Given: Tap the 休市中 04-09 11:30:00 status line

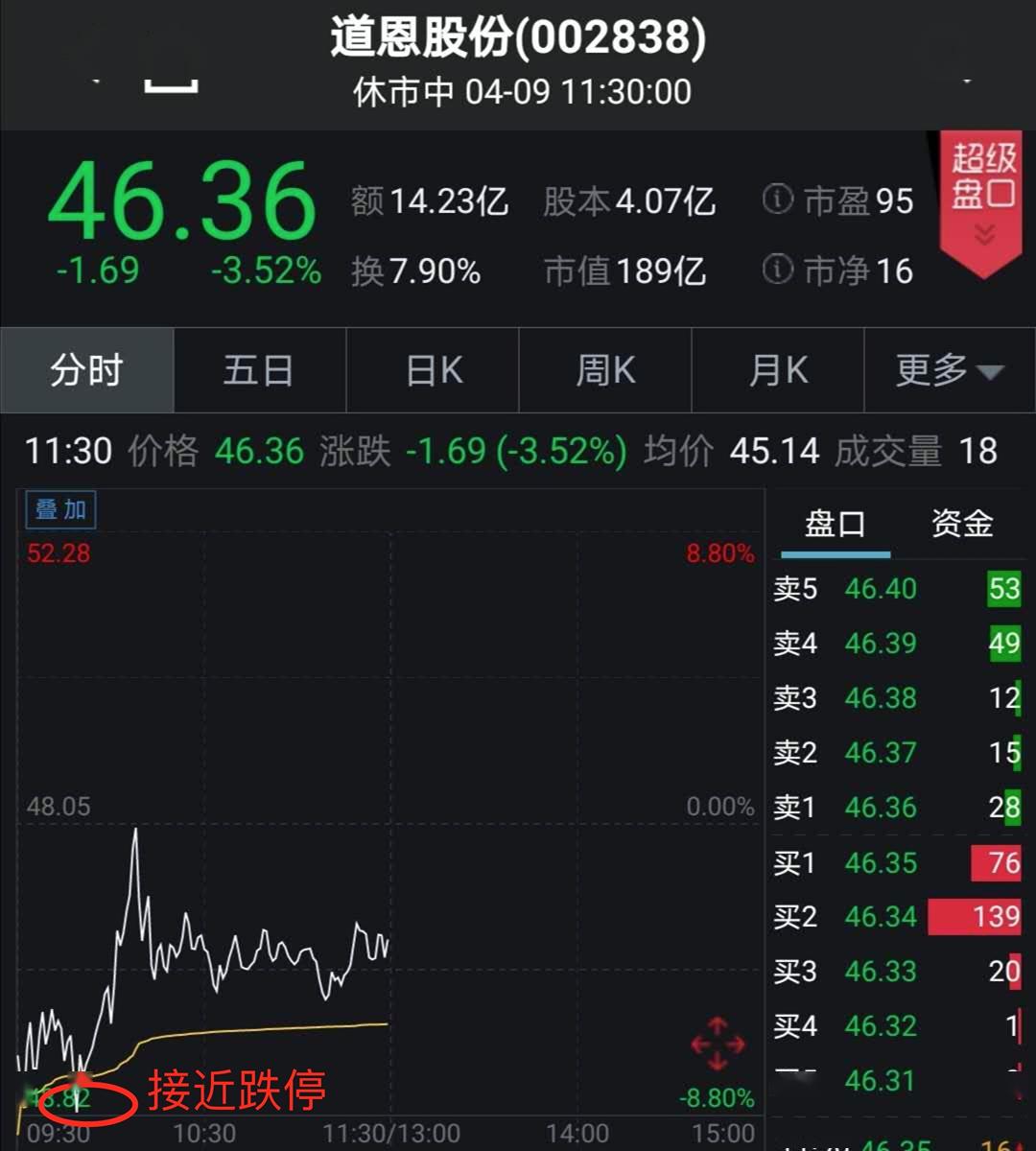Looking at the screenshot, I should click(522, 92).
